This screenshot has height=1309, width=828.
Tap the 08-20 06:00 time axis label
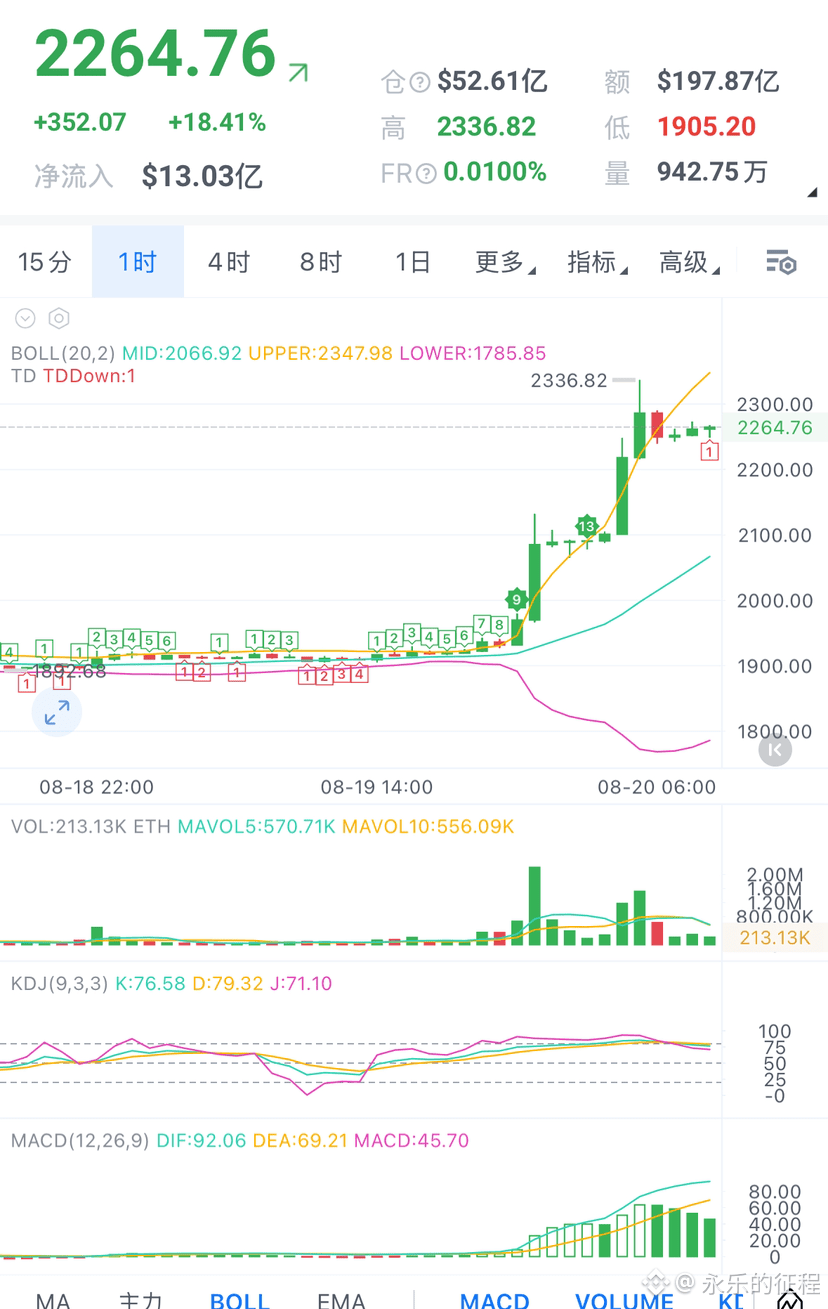(x=657, y=788)
